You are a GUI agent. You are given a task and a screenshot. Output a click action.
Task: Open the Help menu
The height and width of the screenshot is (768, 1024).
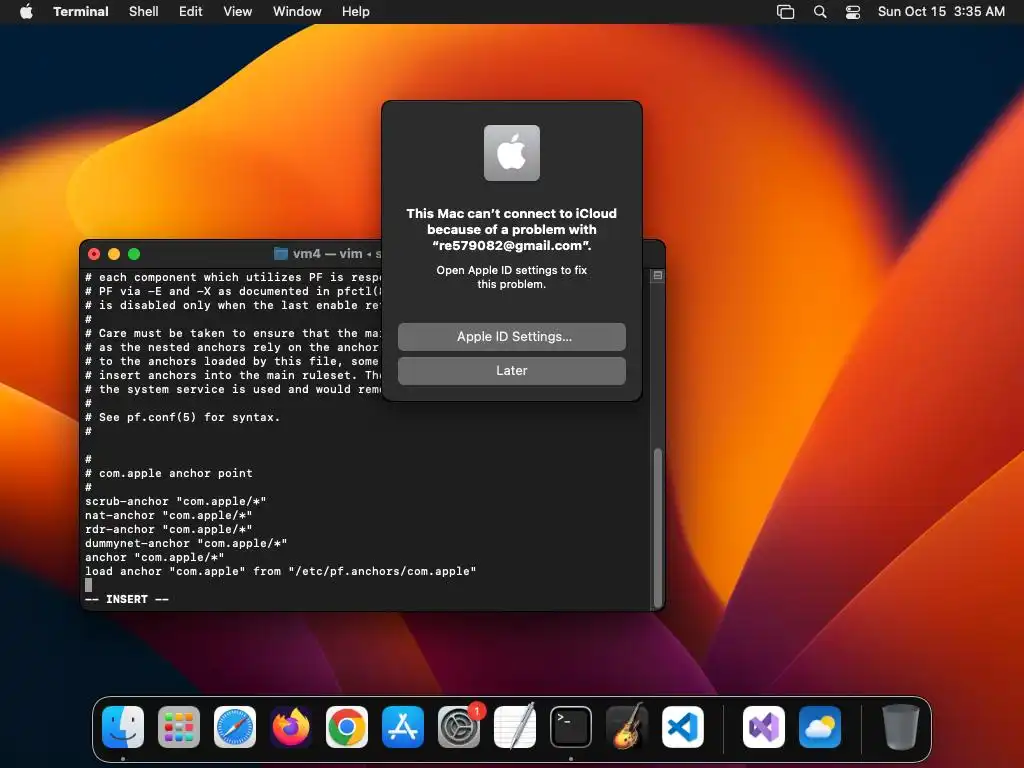pyautogui.click(x=356, y=12)
